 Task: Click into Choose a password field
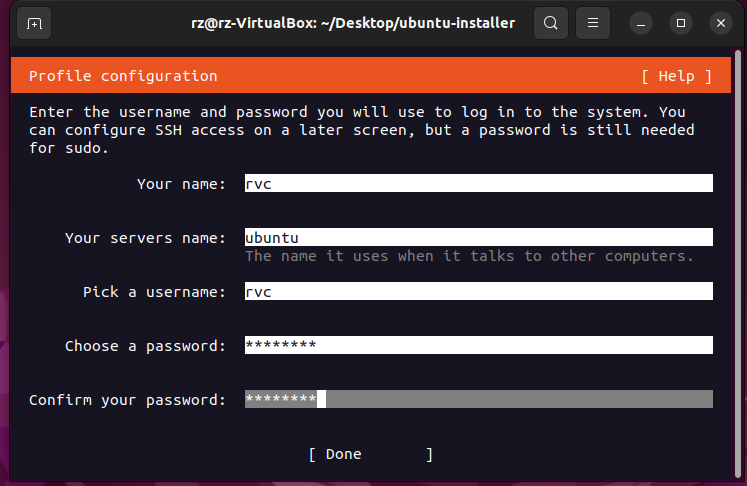(478, 345)
